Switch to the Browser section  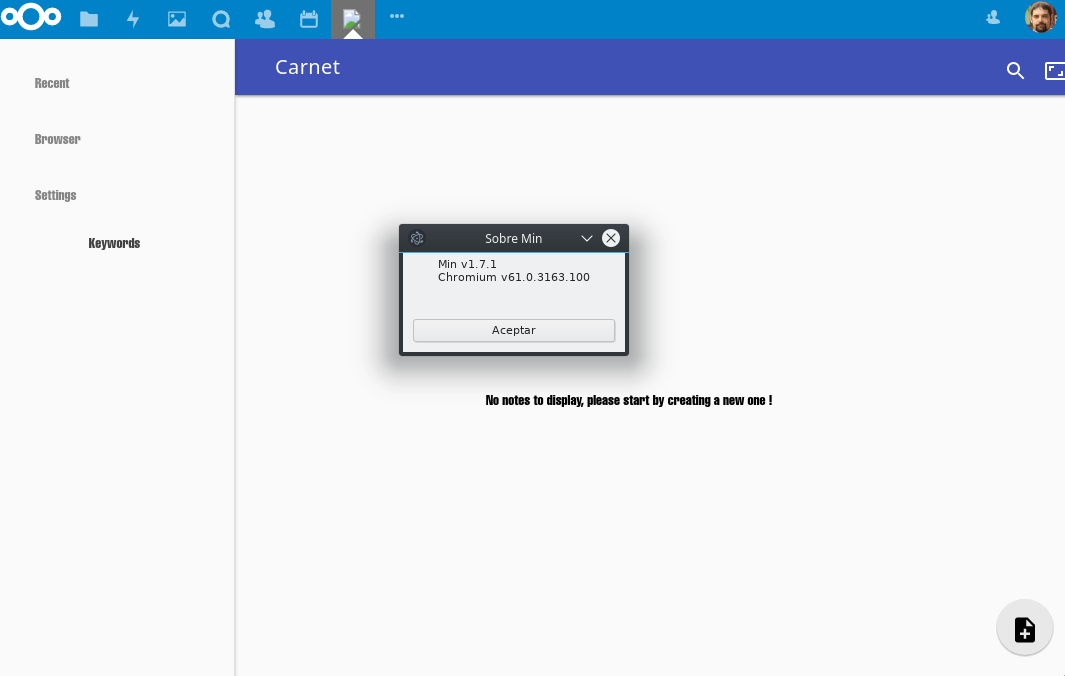(x=57, y=139)
